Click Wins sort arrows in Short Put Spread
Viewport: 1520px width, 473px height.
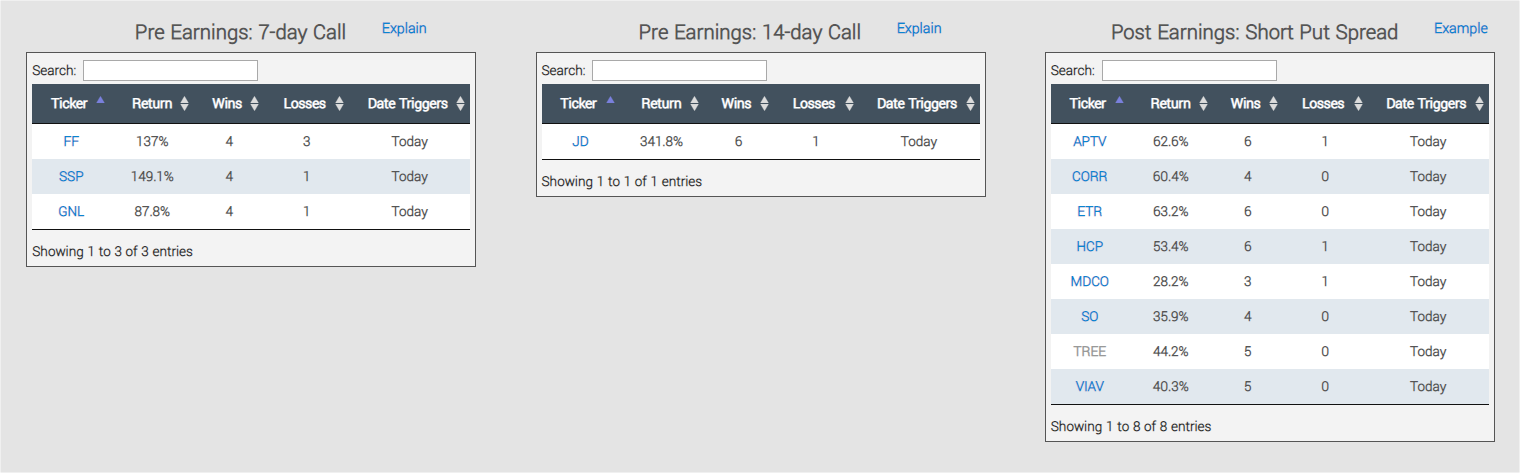coord(1273,104)
